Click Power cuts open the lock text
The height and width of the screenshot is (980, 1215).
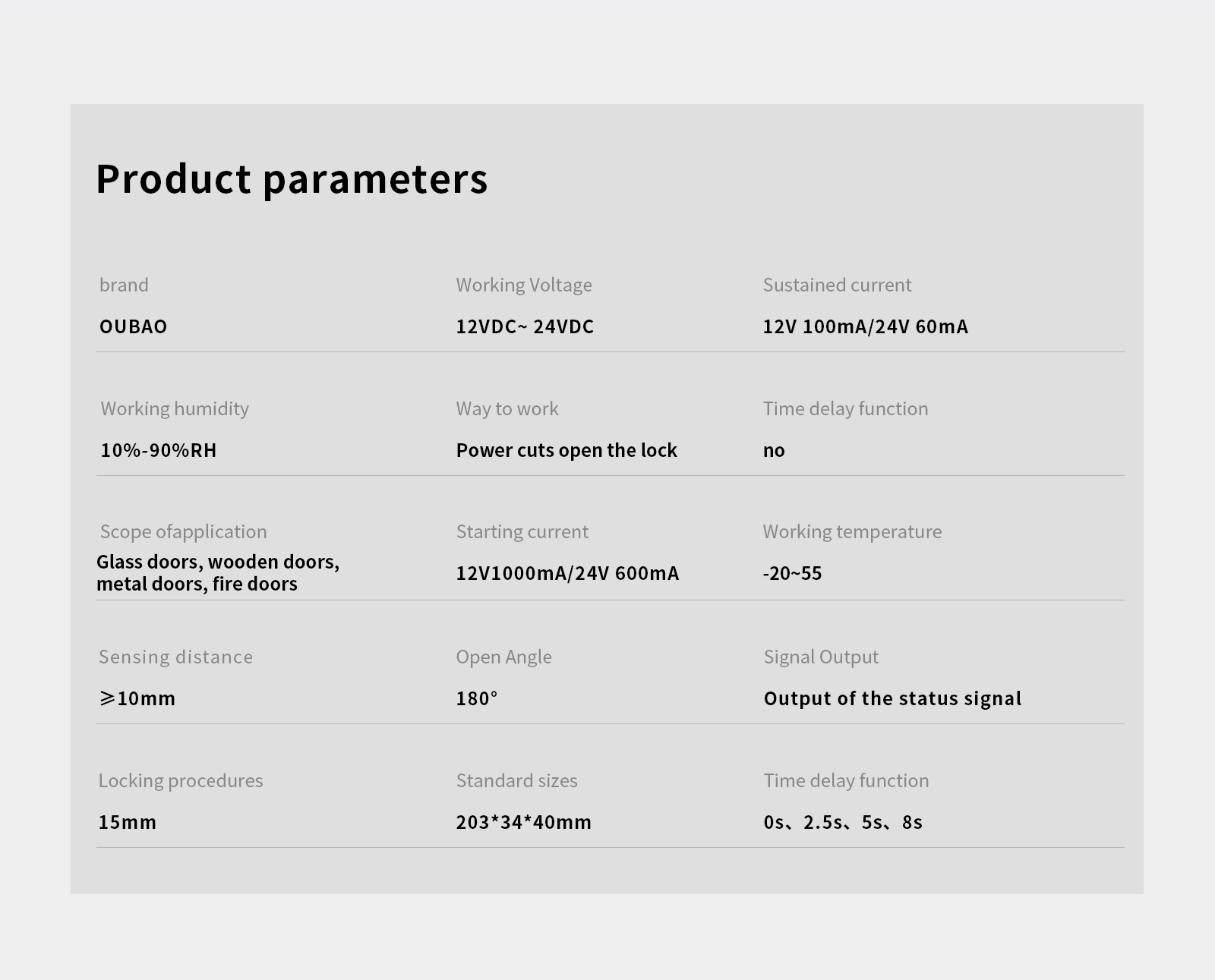pos(566,450)
